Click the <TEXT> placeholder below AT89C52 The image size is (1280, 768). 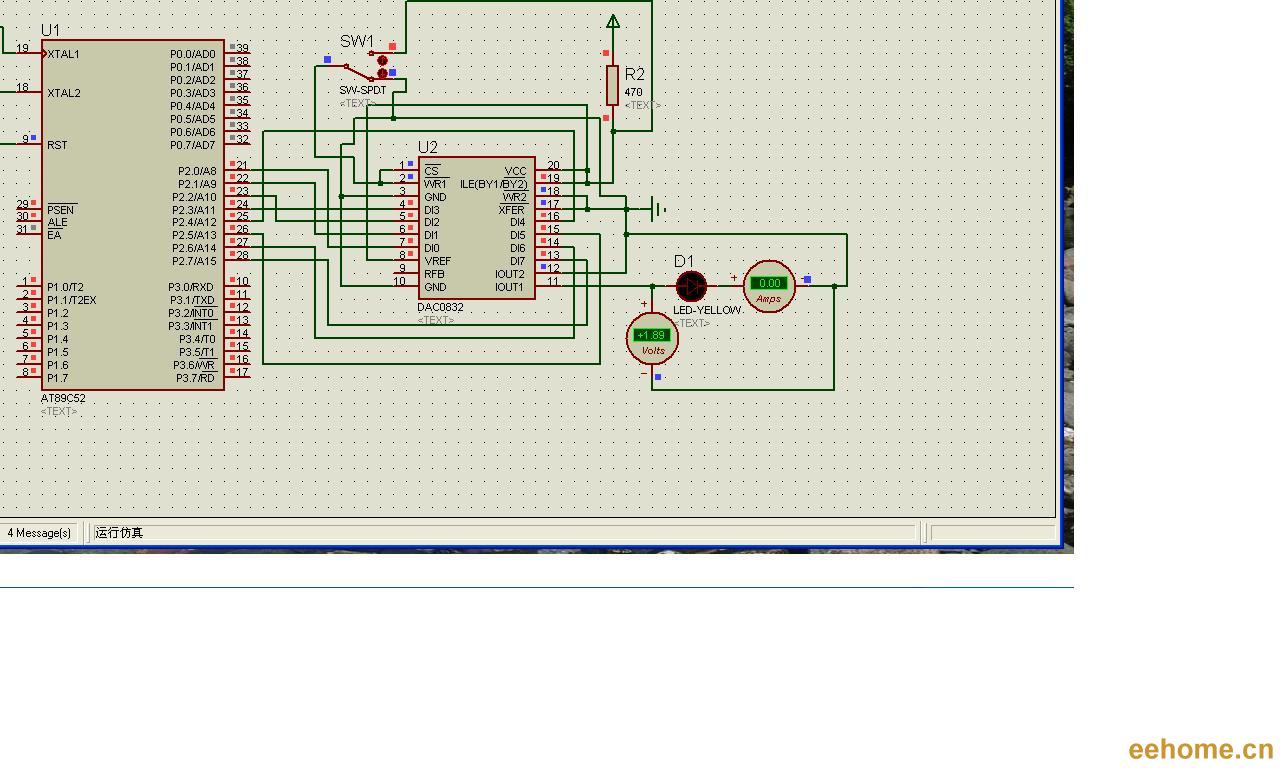(x=59, y=411)
